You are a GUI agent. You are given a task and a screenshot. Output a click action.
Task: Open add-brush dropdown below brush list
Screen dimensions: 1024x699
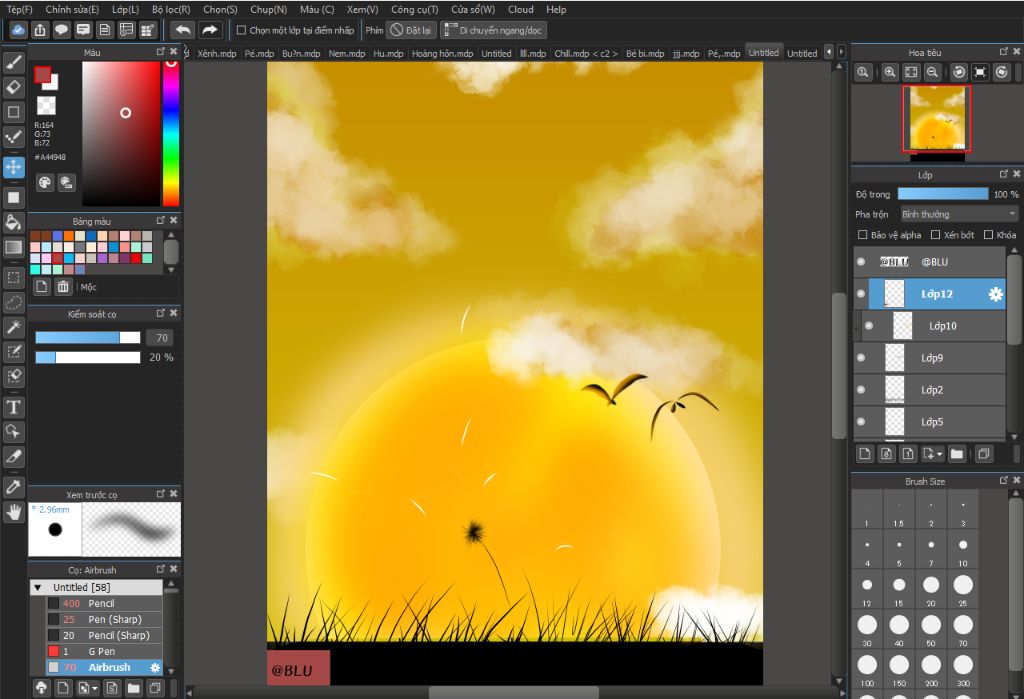(x=95, y=688)
